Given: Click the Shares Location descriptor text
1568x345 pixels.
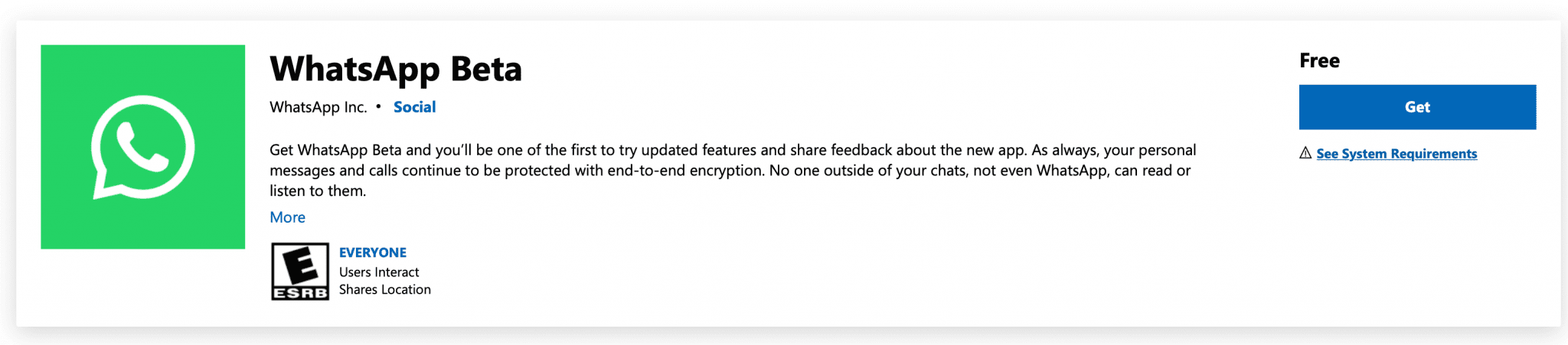Looking at the screenshot, I should [385, 290].
